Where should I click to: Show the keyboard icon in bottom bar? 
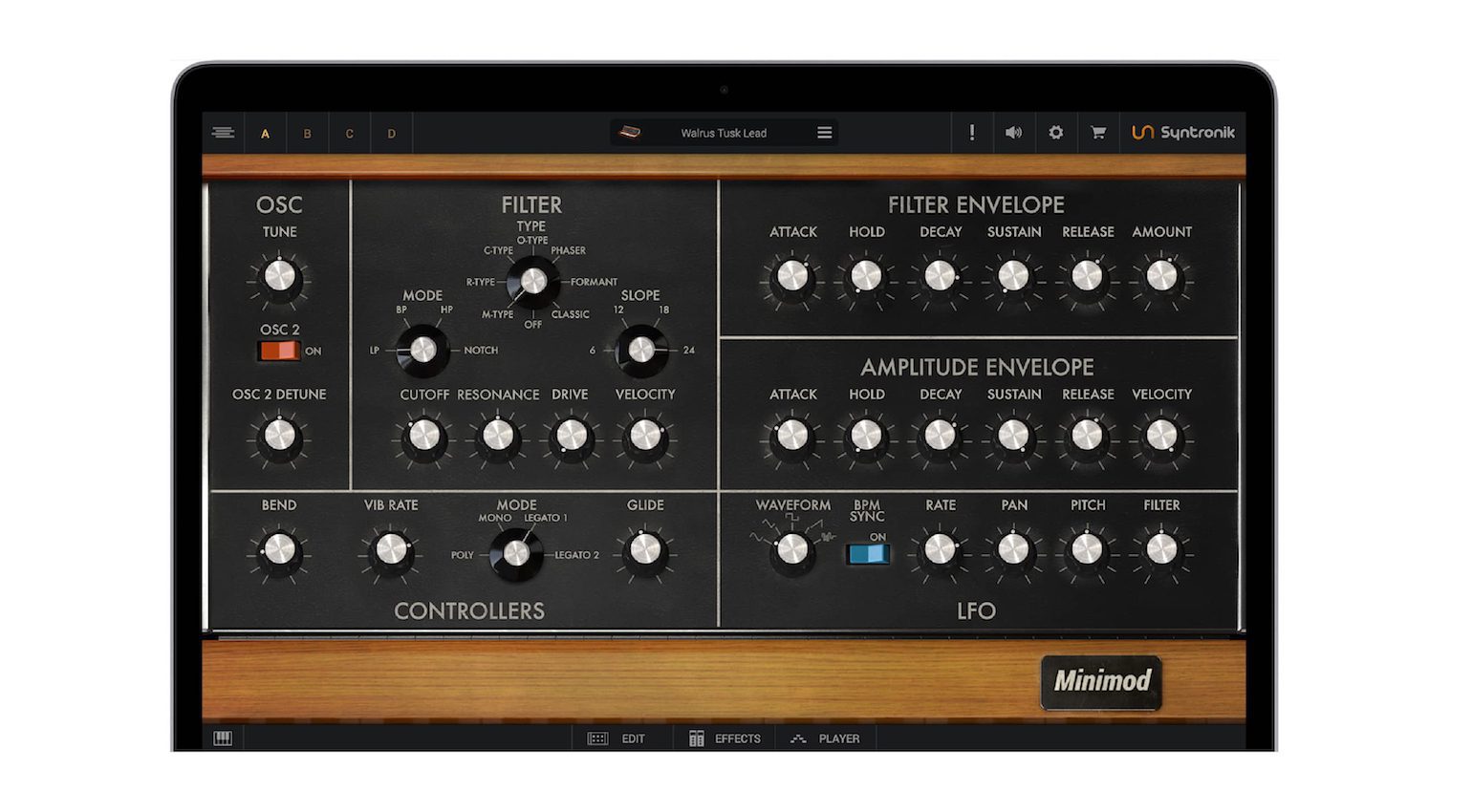tap(223, 738)
